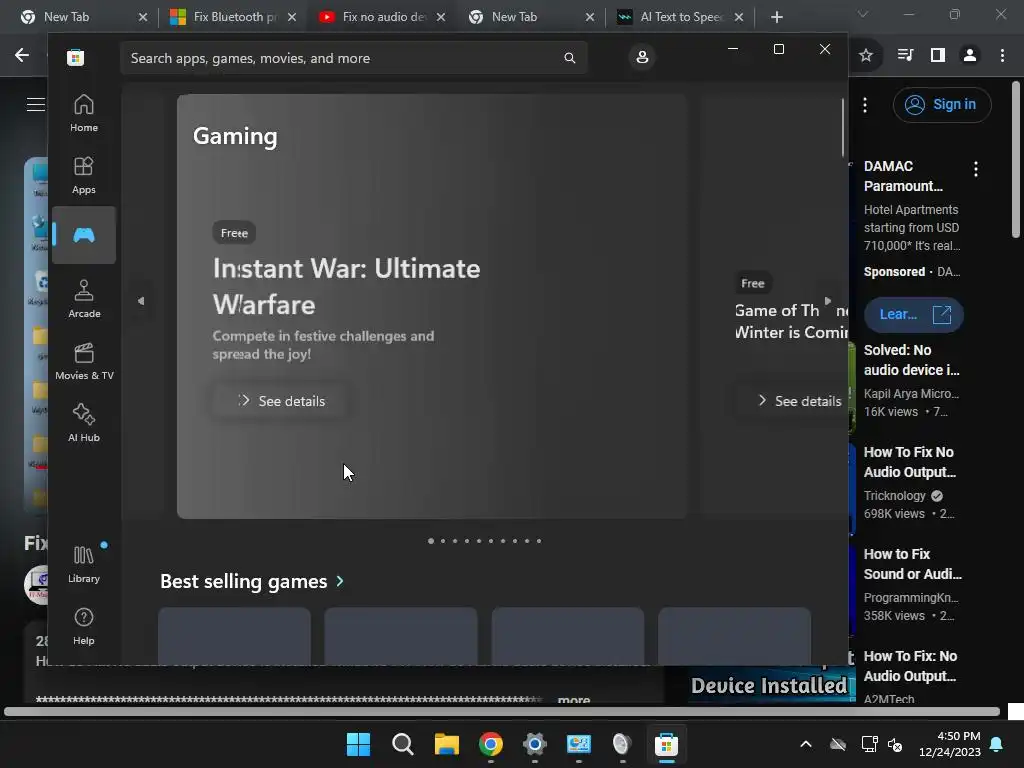Open volume muted tray icon

point(895,744)
